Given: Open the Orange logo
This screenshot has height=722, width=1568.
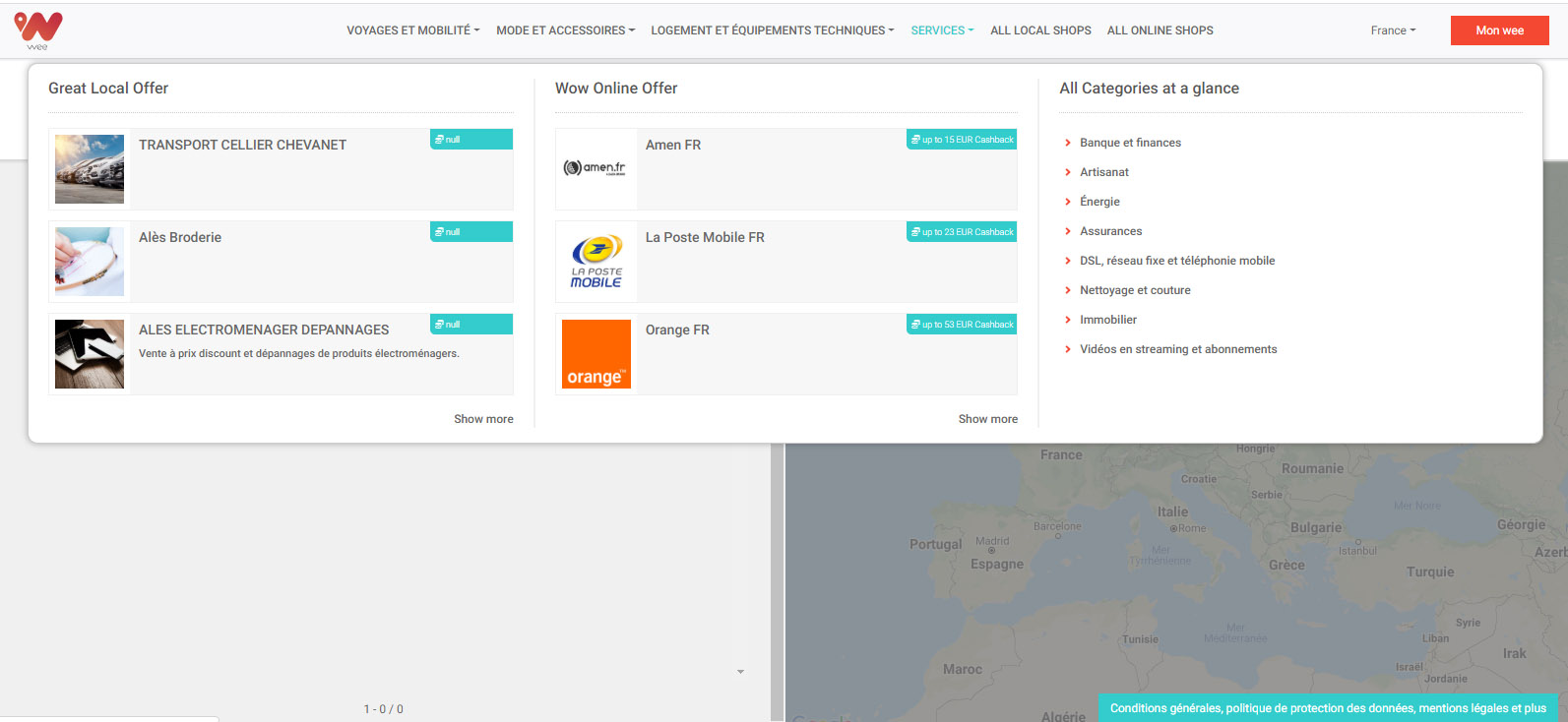Looking at the screenshot, I should [596, 354].
